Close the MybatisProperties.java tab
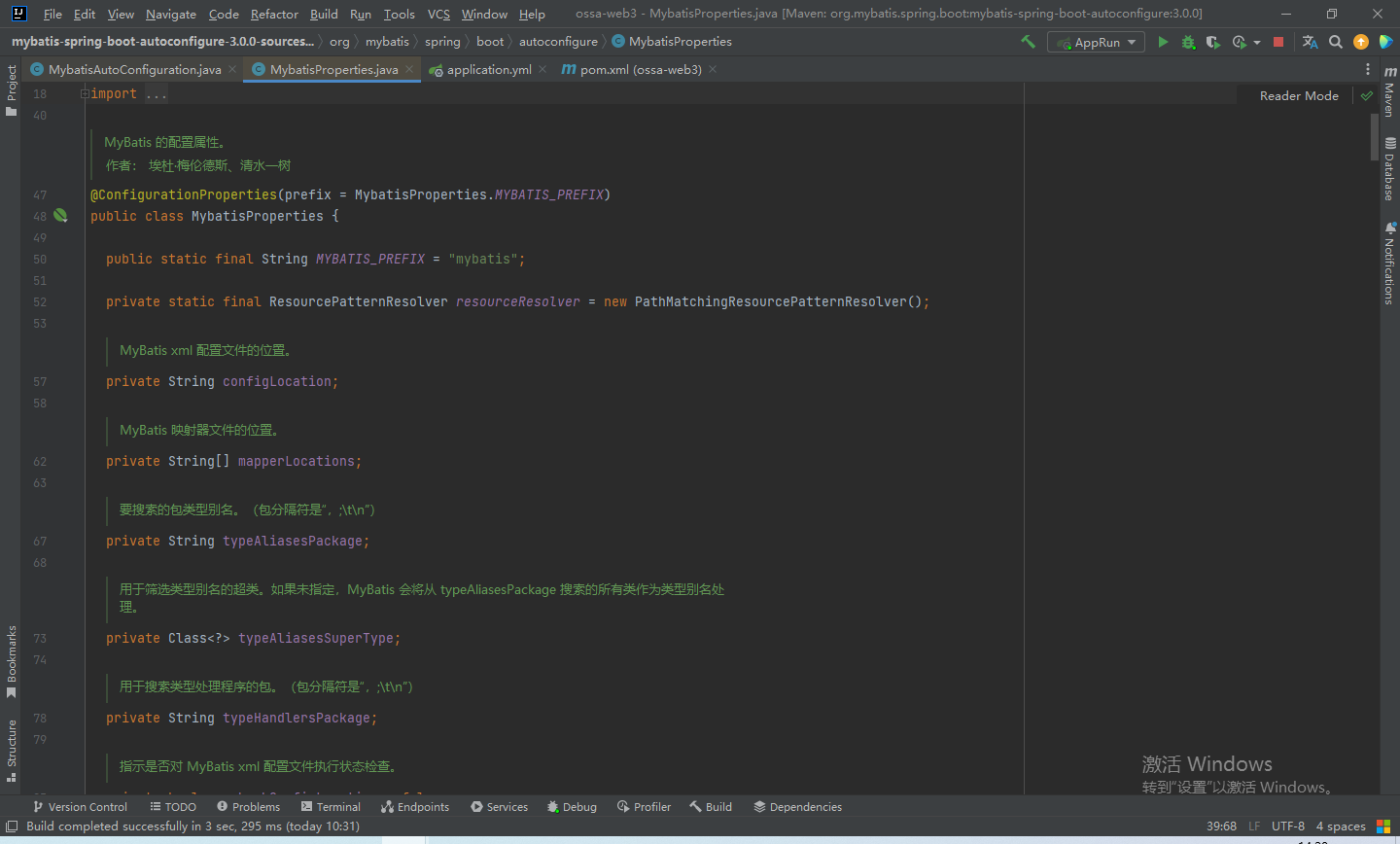The width and height of the screenshot is (1400, 844). (409, 69)
